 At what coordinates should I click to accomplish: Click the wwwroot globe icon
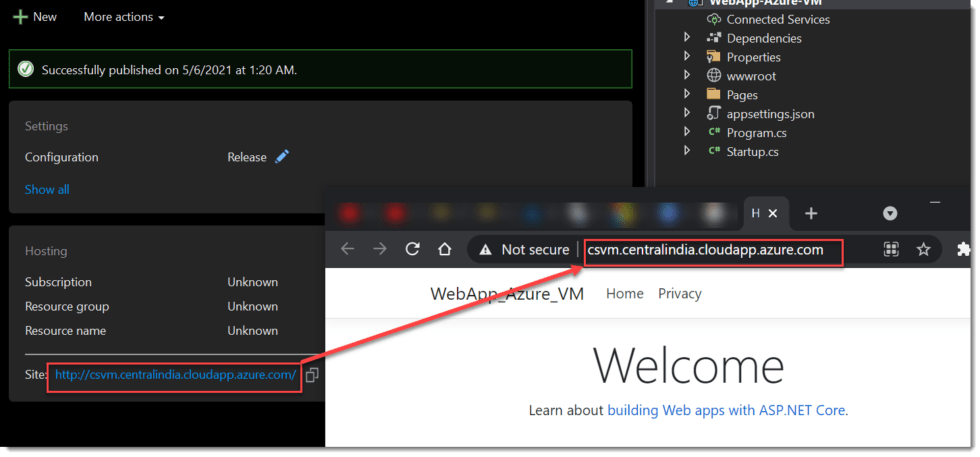(714, 76)
